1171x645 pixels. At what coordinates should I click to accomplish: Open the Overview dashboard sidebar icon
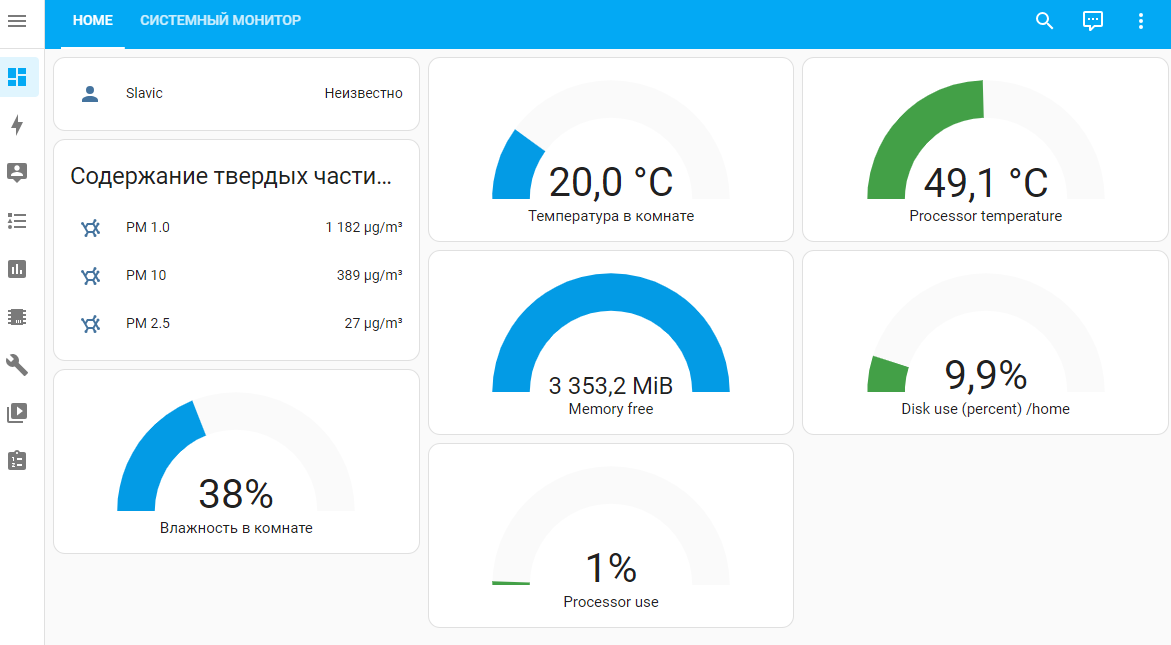[x=17, y=77]
